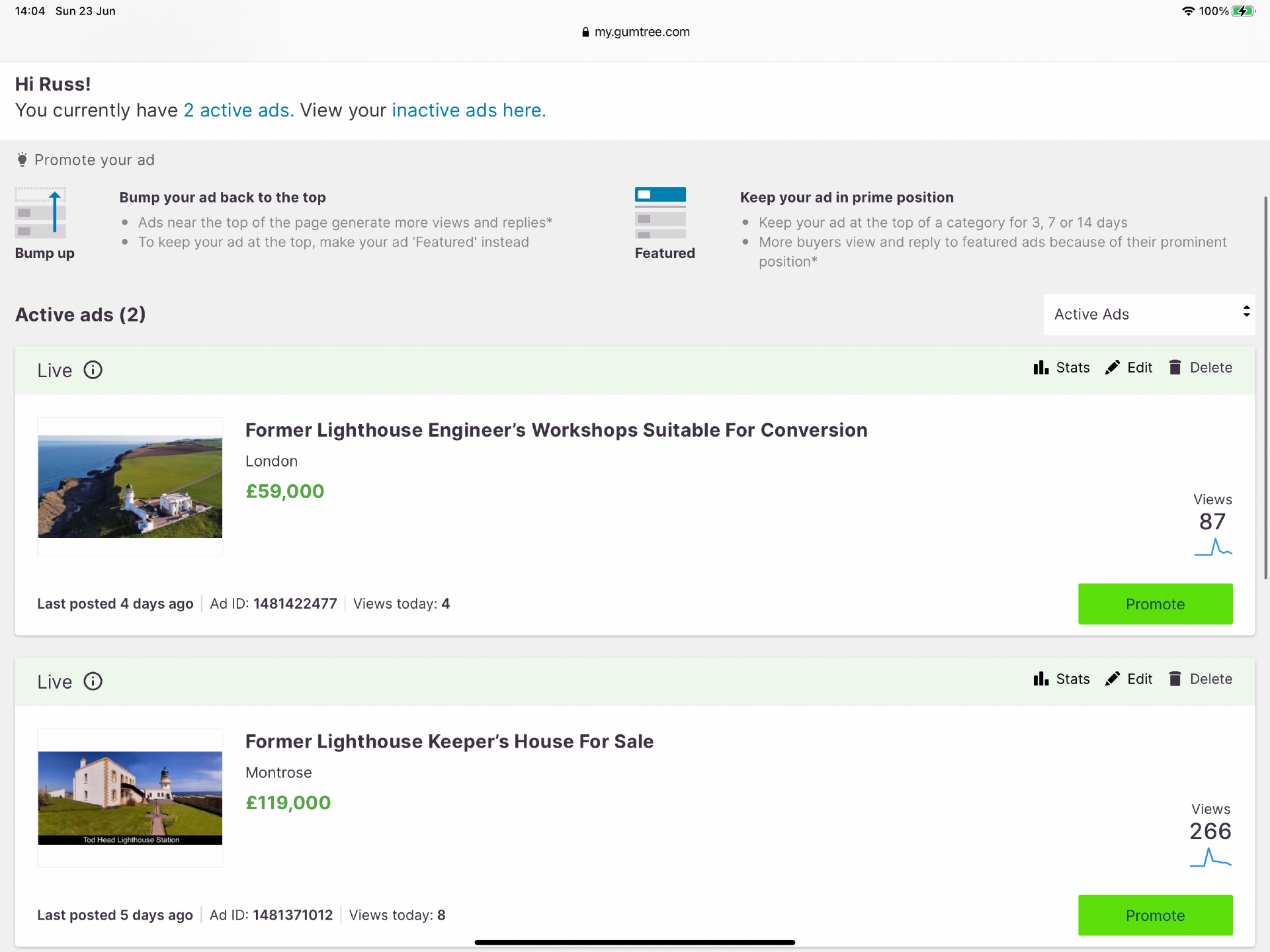Promote the Engineer's Workshops ad

[1155, 604]
